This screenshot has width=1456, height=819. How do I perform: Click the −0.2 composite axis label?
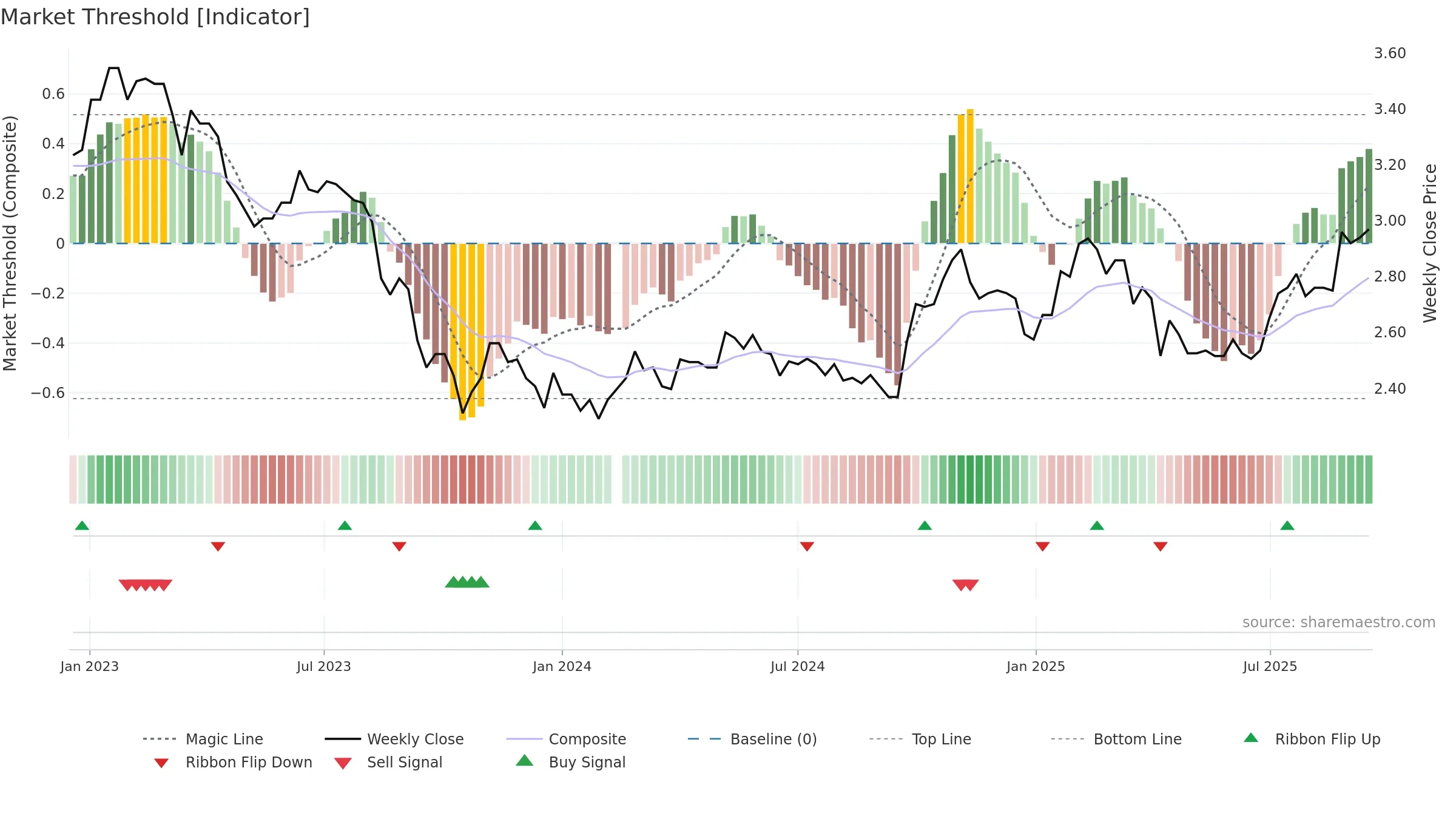(x=48, y=294)
